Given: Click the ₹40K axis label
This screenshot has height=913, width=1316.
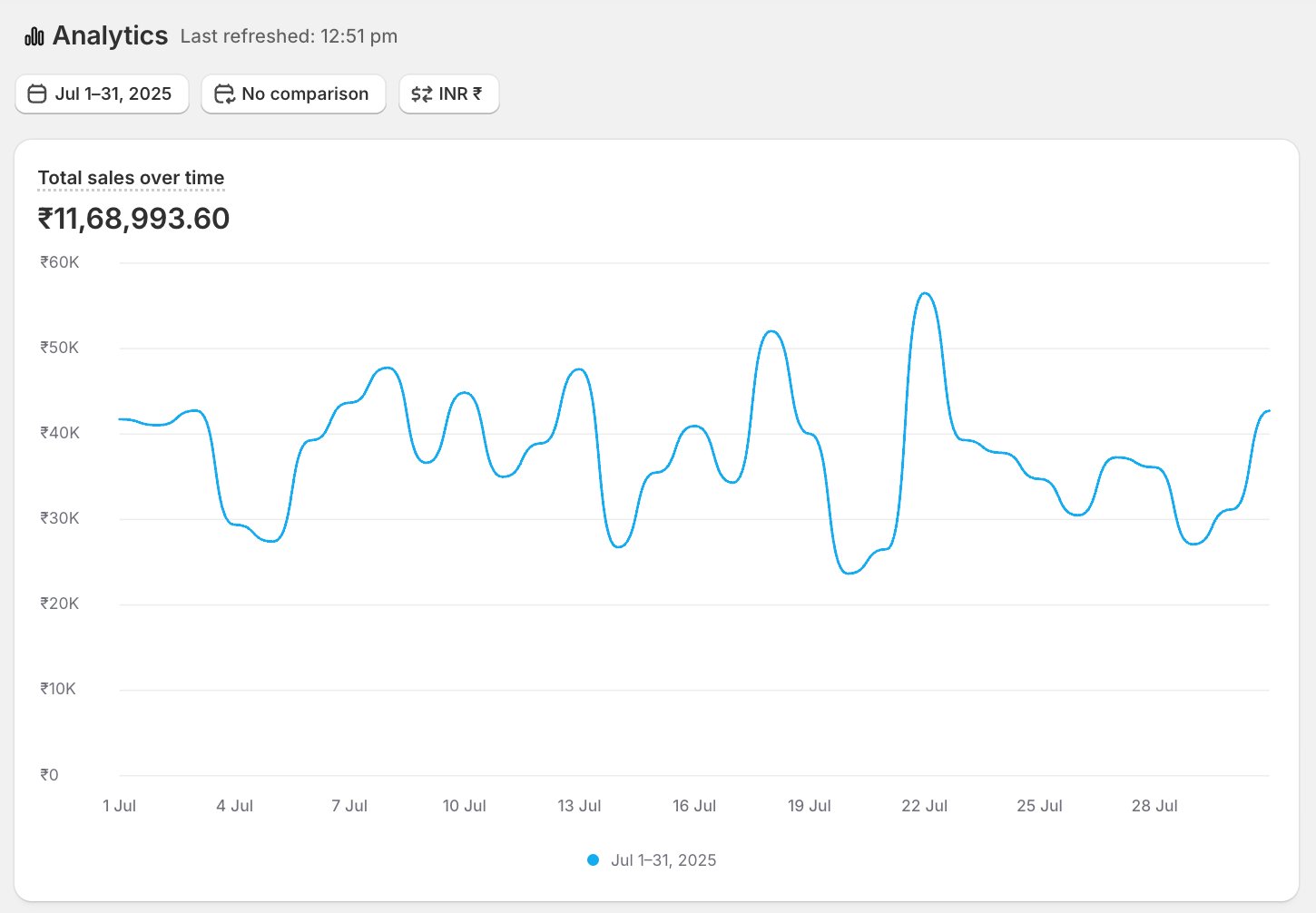Looking at the screenshot, I should [60, 433].
